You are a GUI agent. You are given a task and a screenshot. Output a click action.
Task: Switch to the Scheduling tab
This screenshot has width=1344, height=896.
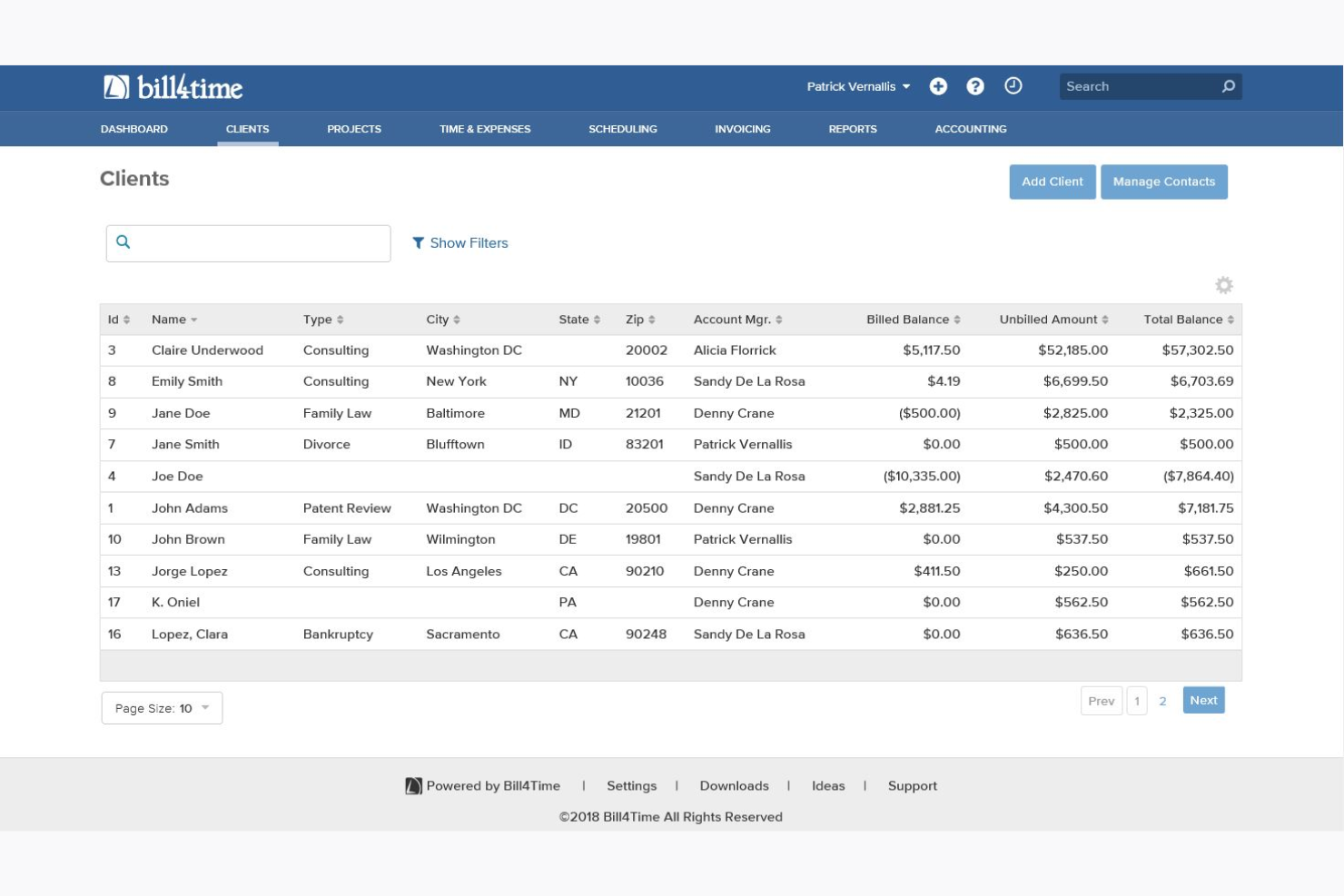pyautogui.click(x=623, y=129)
